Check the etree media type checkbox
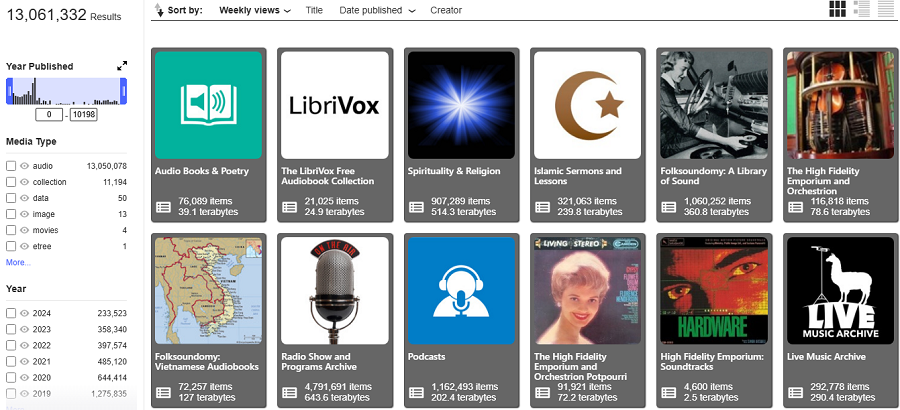900x410 pixels. [x=11, y=246]
